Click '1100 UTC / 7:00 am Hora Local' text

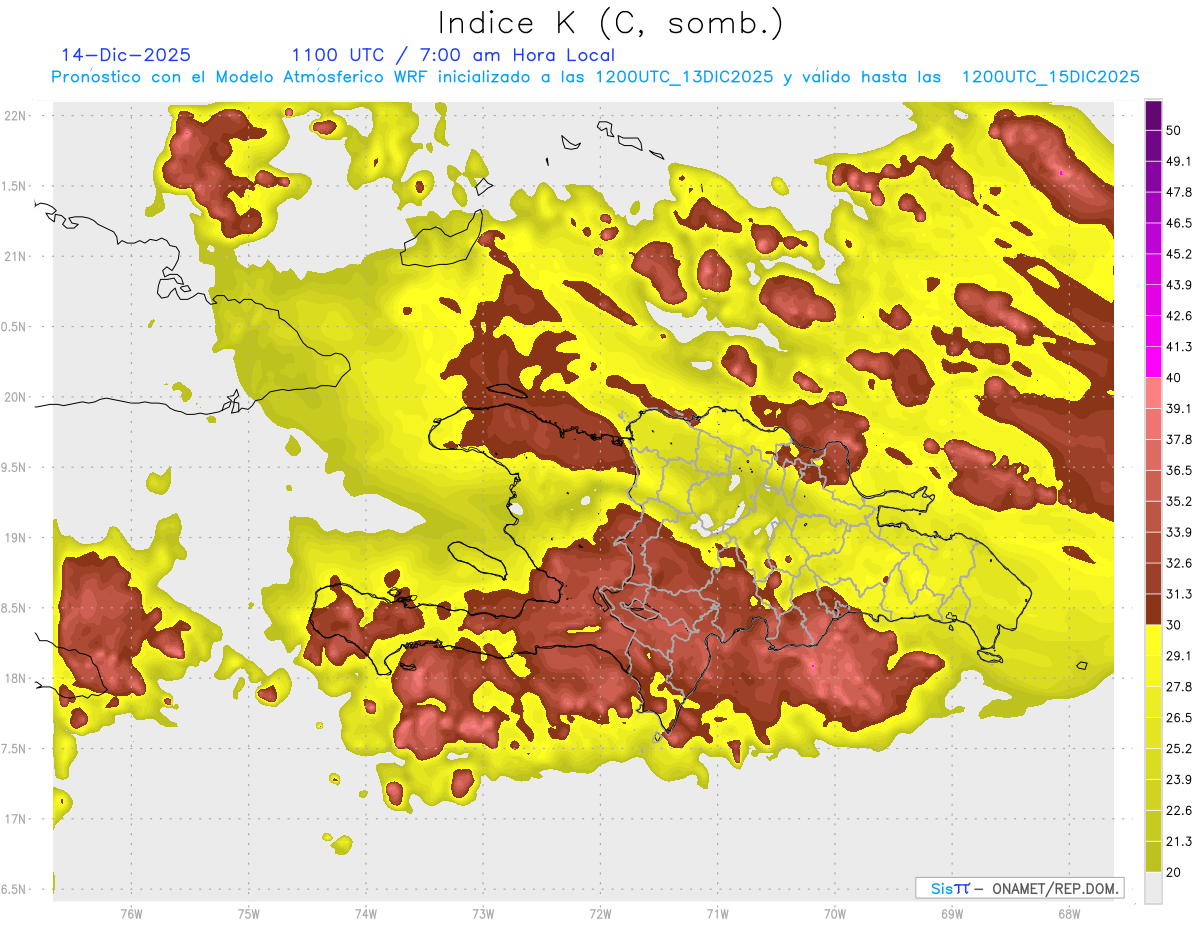(x=453, y=55)
